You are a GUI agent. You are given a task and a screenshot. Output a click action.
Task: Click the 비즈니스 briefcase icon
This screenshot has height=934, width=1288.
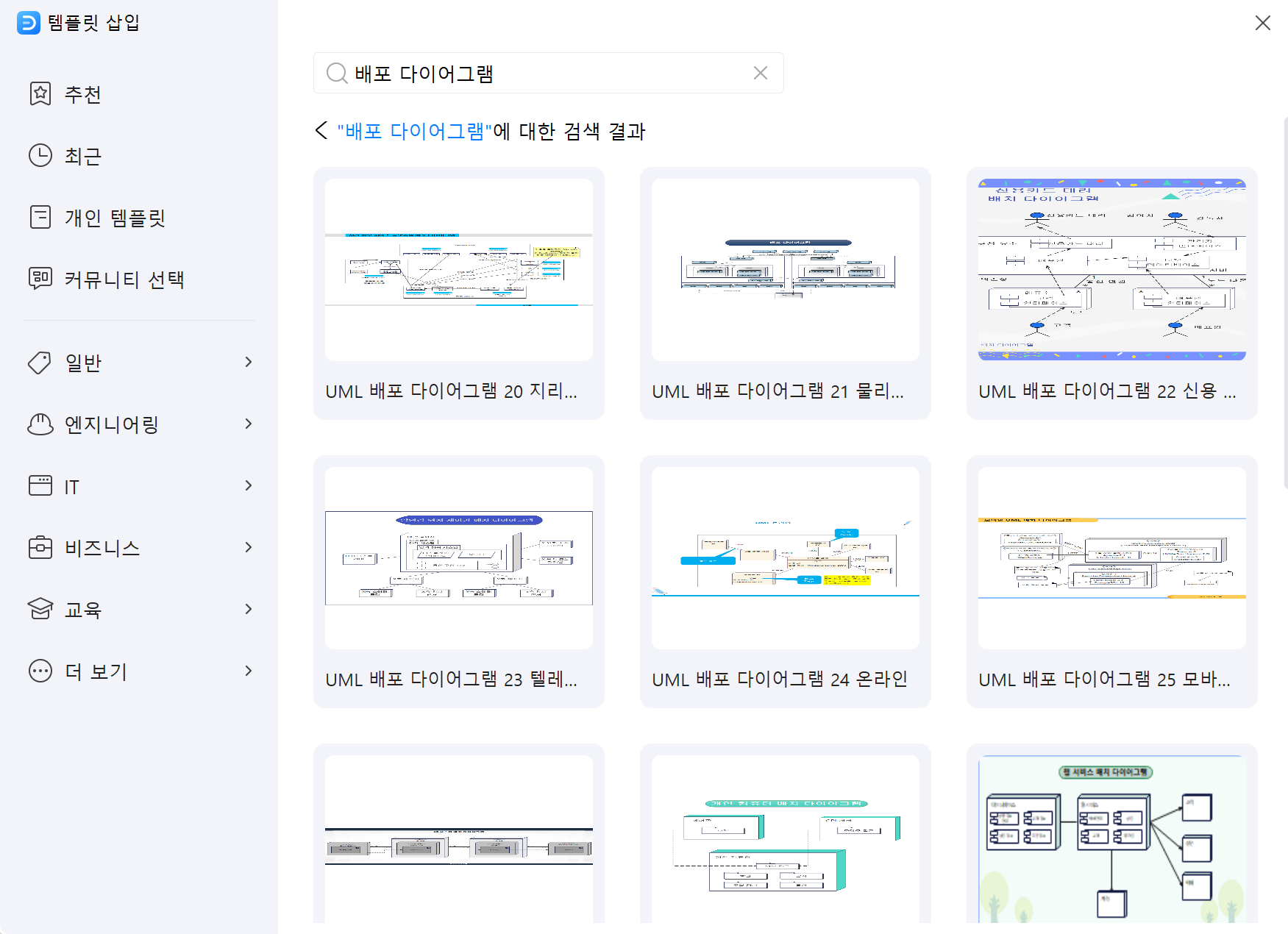[40, 548]
